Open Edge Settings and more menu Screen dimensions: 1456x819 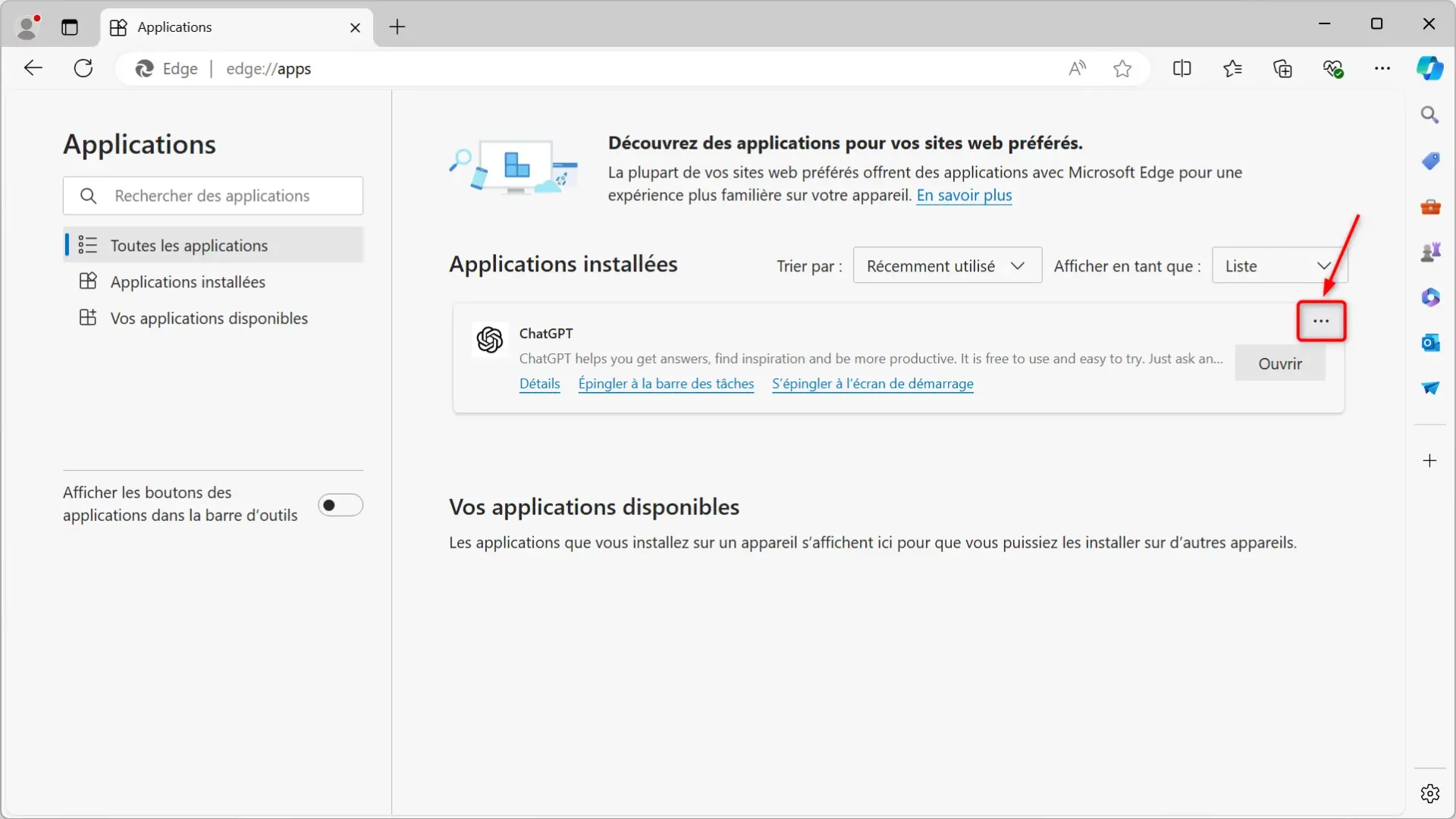point(1382,68)
